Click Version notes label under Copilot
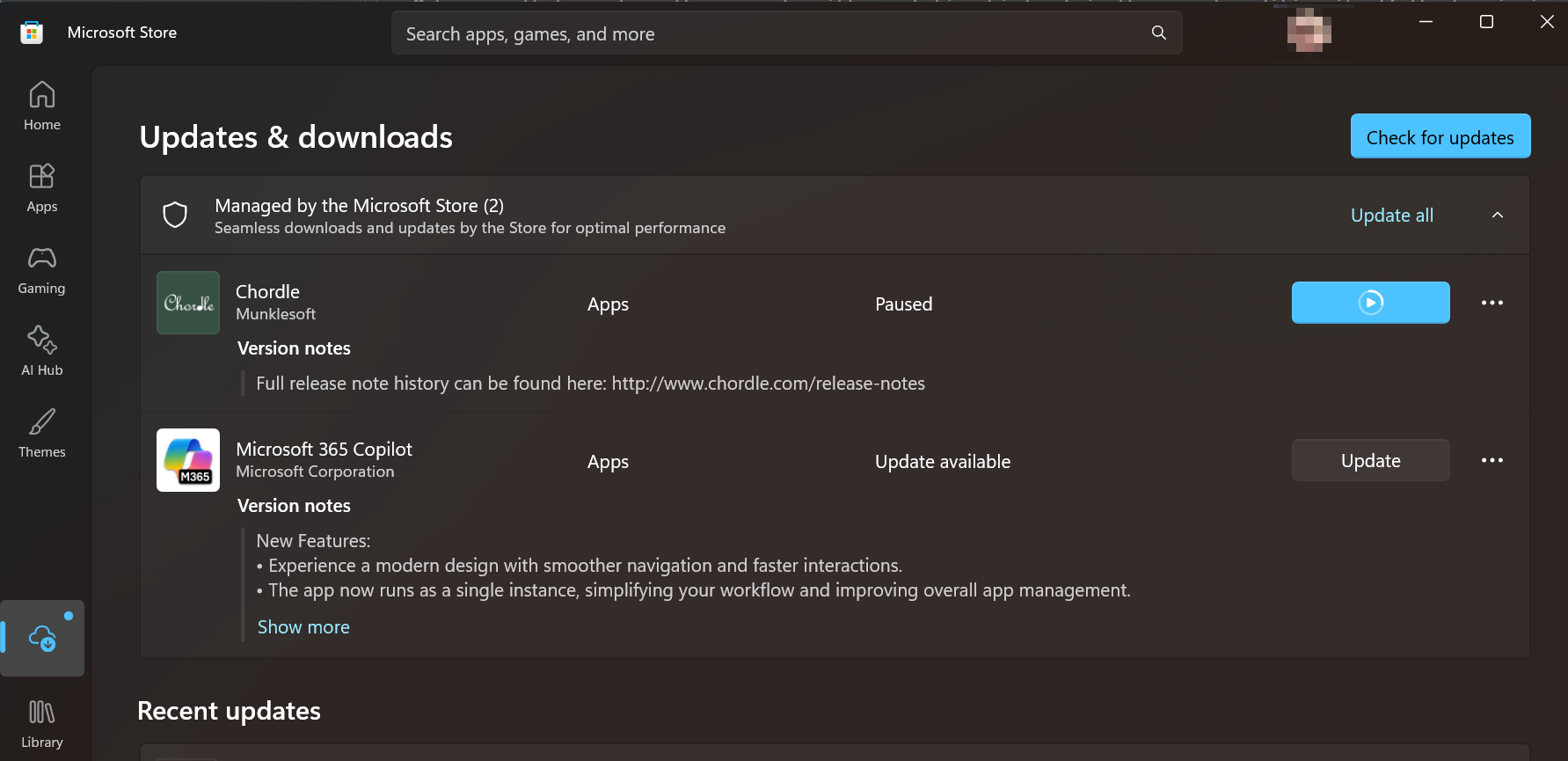Screen dimensions: 1568x761 [294, 506]
